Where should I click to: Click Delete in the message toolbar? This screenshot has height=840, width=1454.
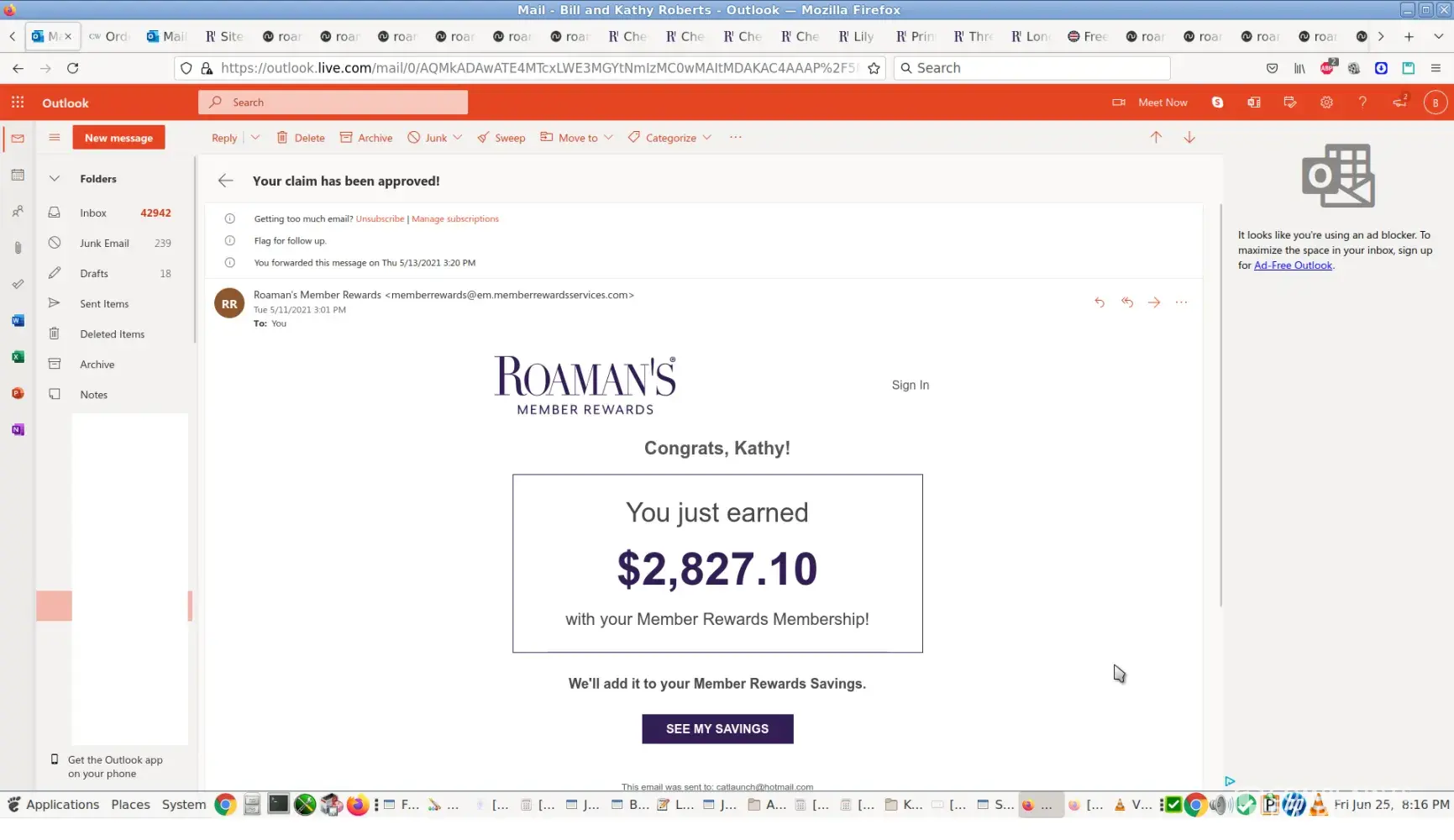point(301,138)
